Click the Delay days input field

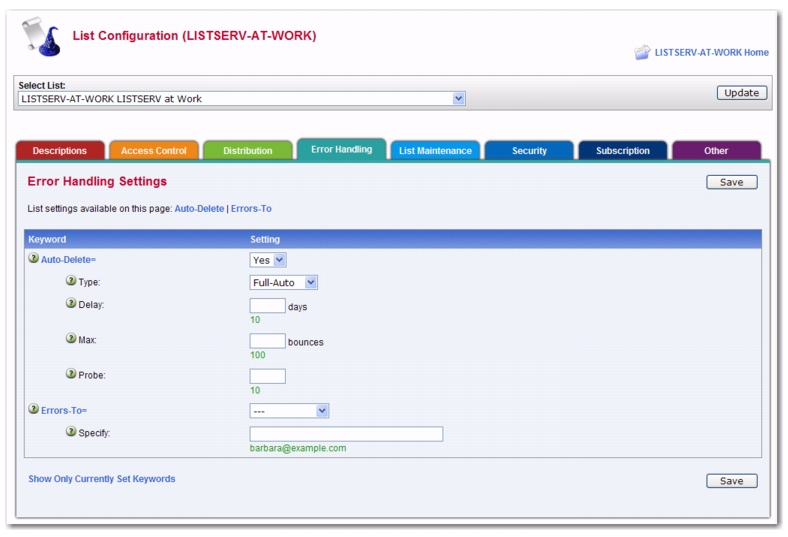pos(268,305)
